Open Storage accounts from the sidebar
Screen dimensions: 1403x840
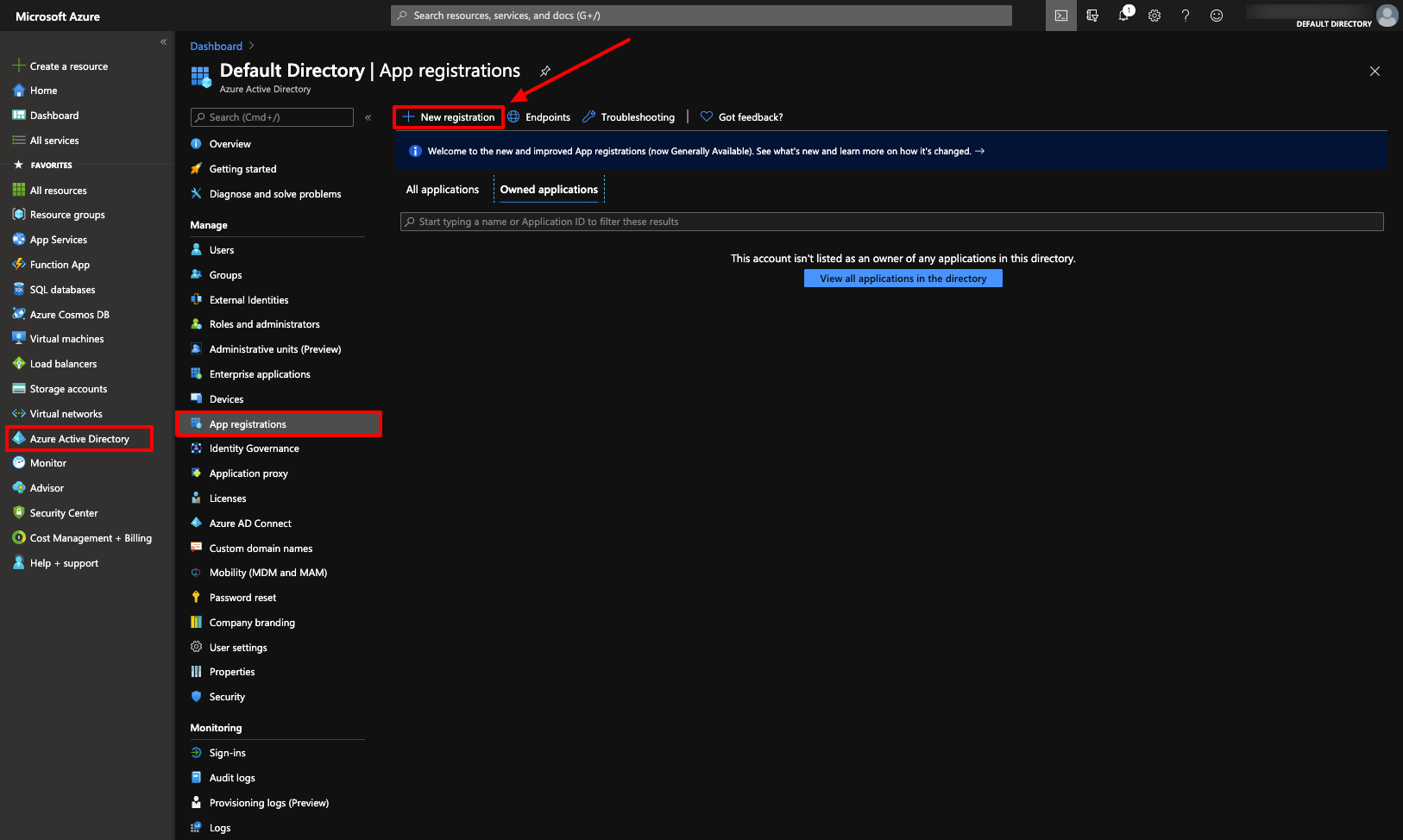67,388
